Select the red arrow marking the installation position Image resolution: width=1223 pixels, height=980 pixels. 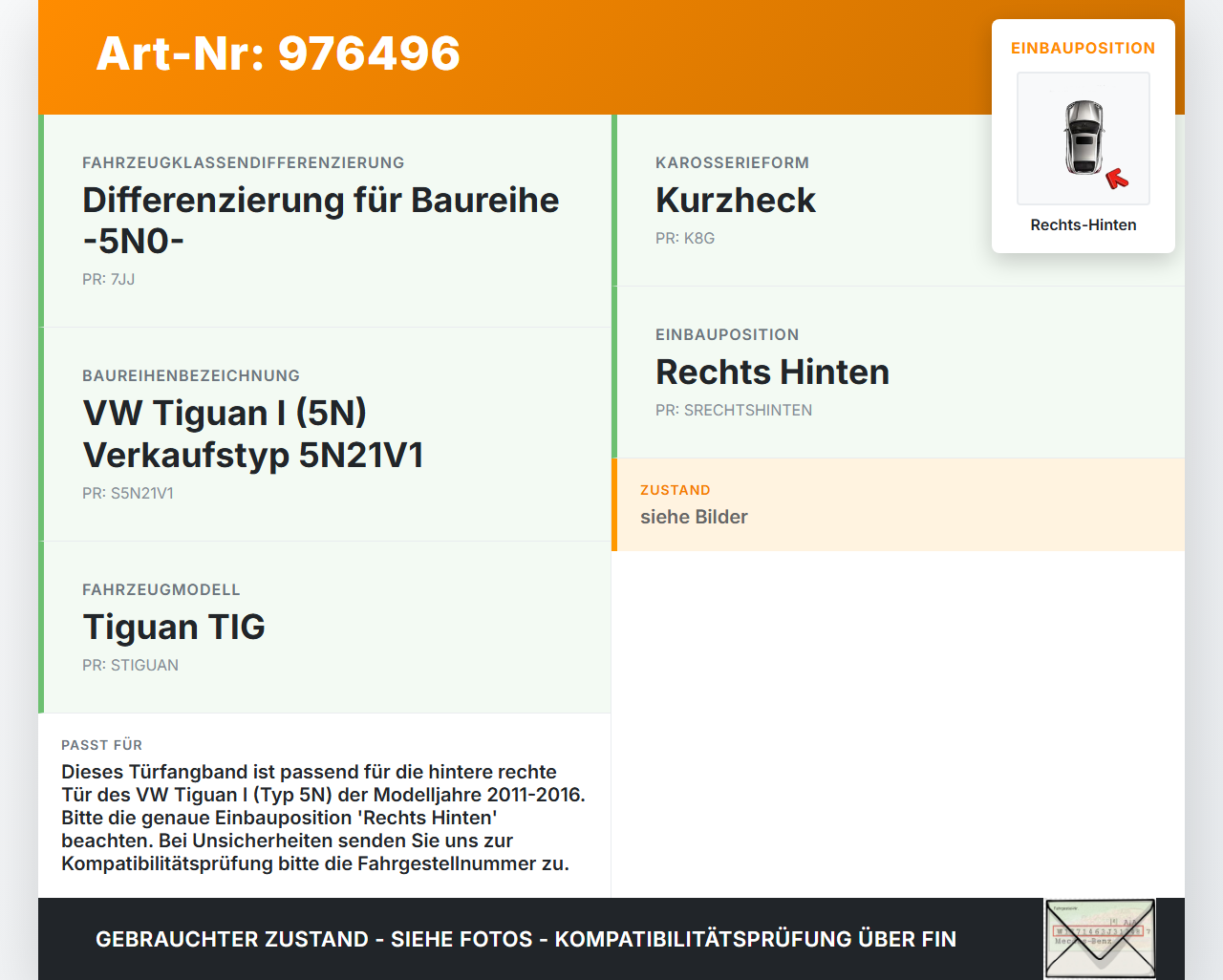(x=1119, y=176)
